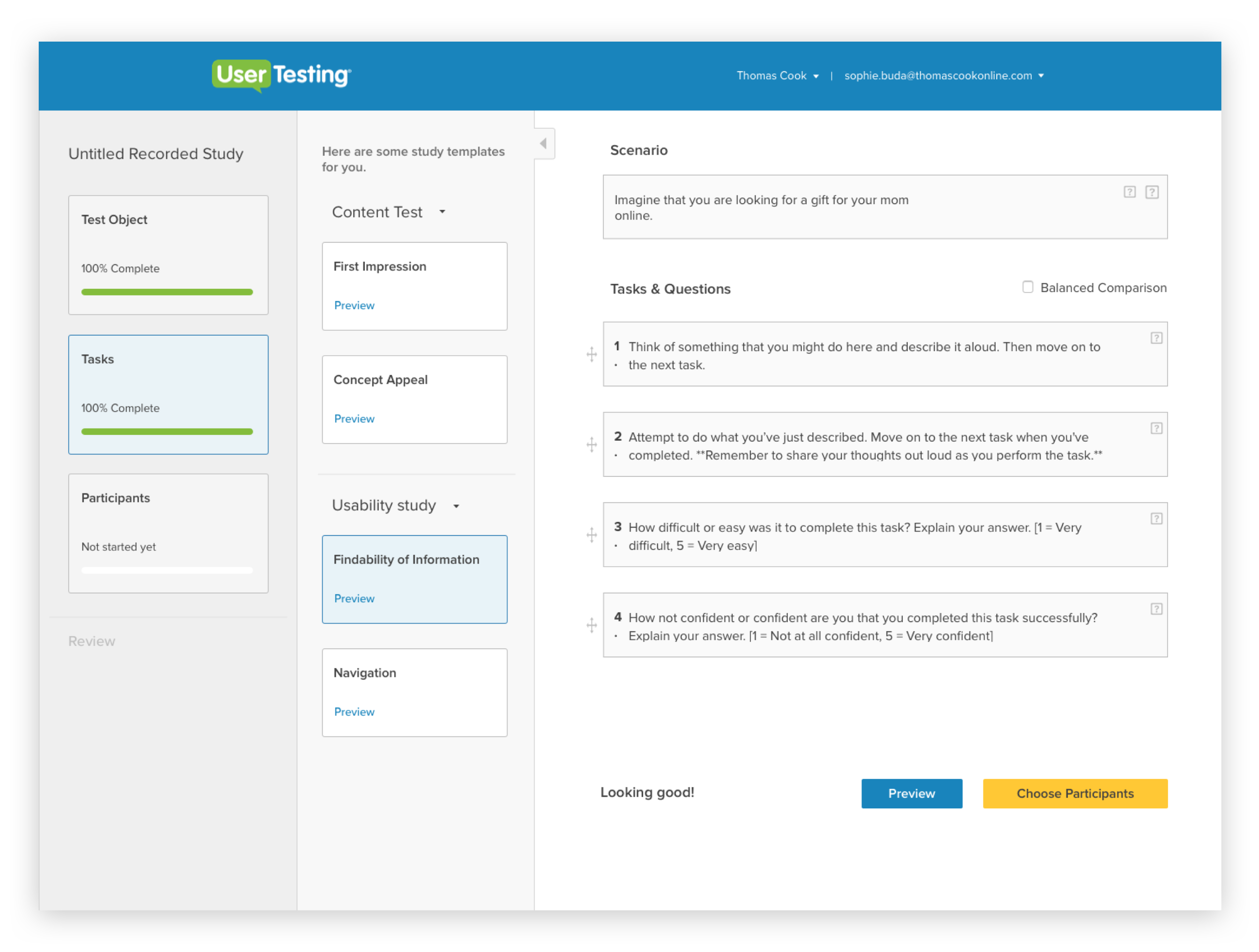The image size is (1259, 952).
Task: Open the sophie.buda email user menu
Action: [x=944, y=75]
